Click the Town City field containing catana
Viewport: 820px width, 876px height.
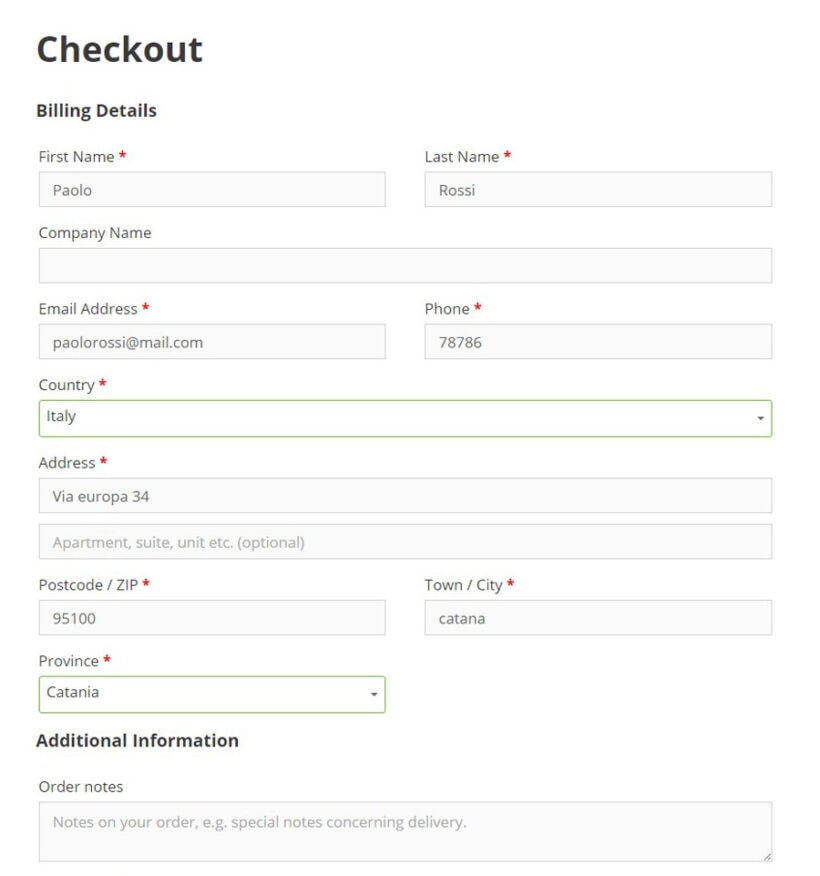click(x=597, y=617)
